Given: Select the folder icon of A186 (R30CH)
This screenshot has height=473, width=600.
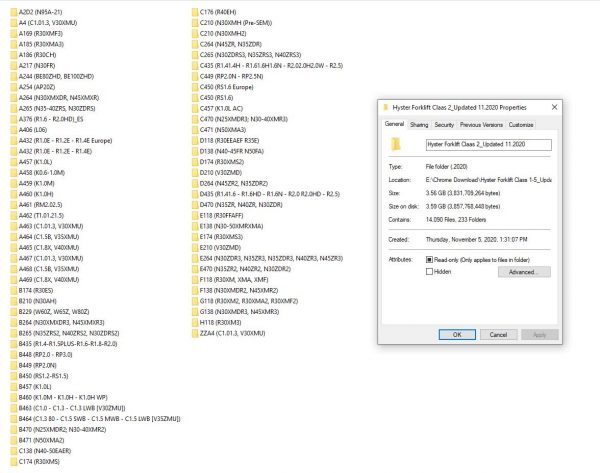Looking at the screenshot, I should click(x=14, y=55).
